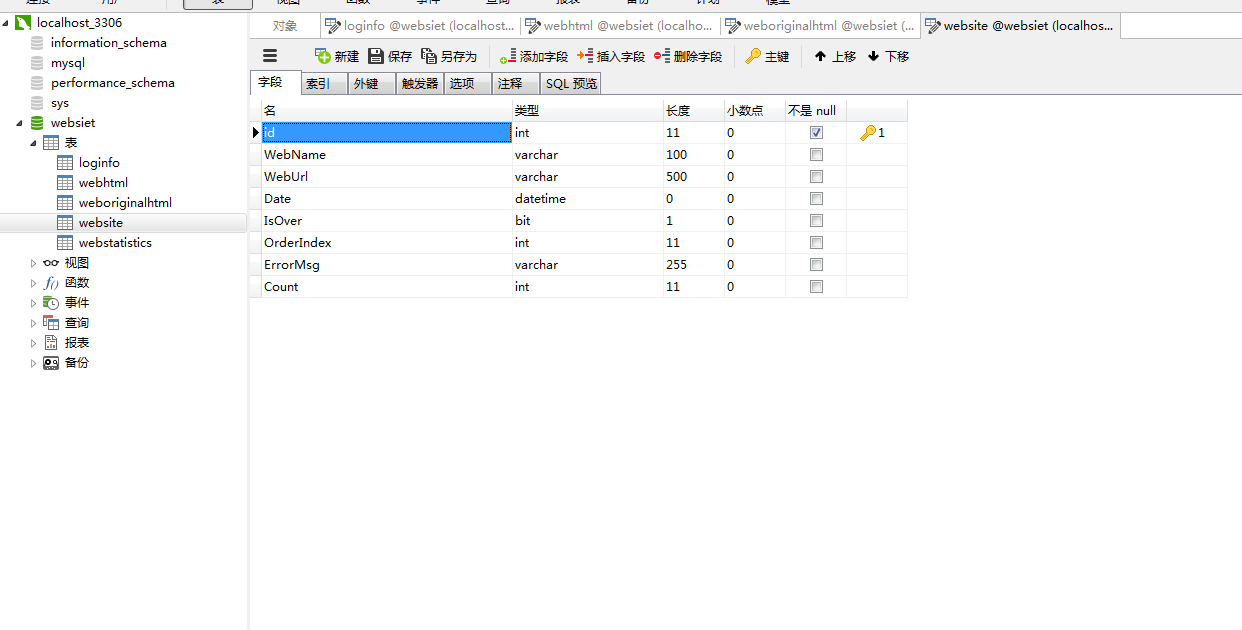This screenshot has height=630, width=1242.
Task: Click the New (新建) field icon
Action: tap(322, 56)
